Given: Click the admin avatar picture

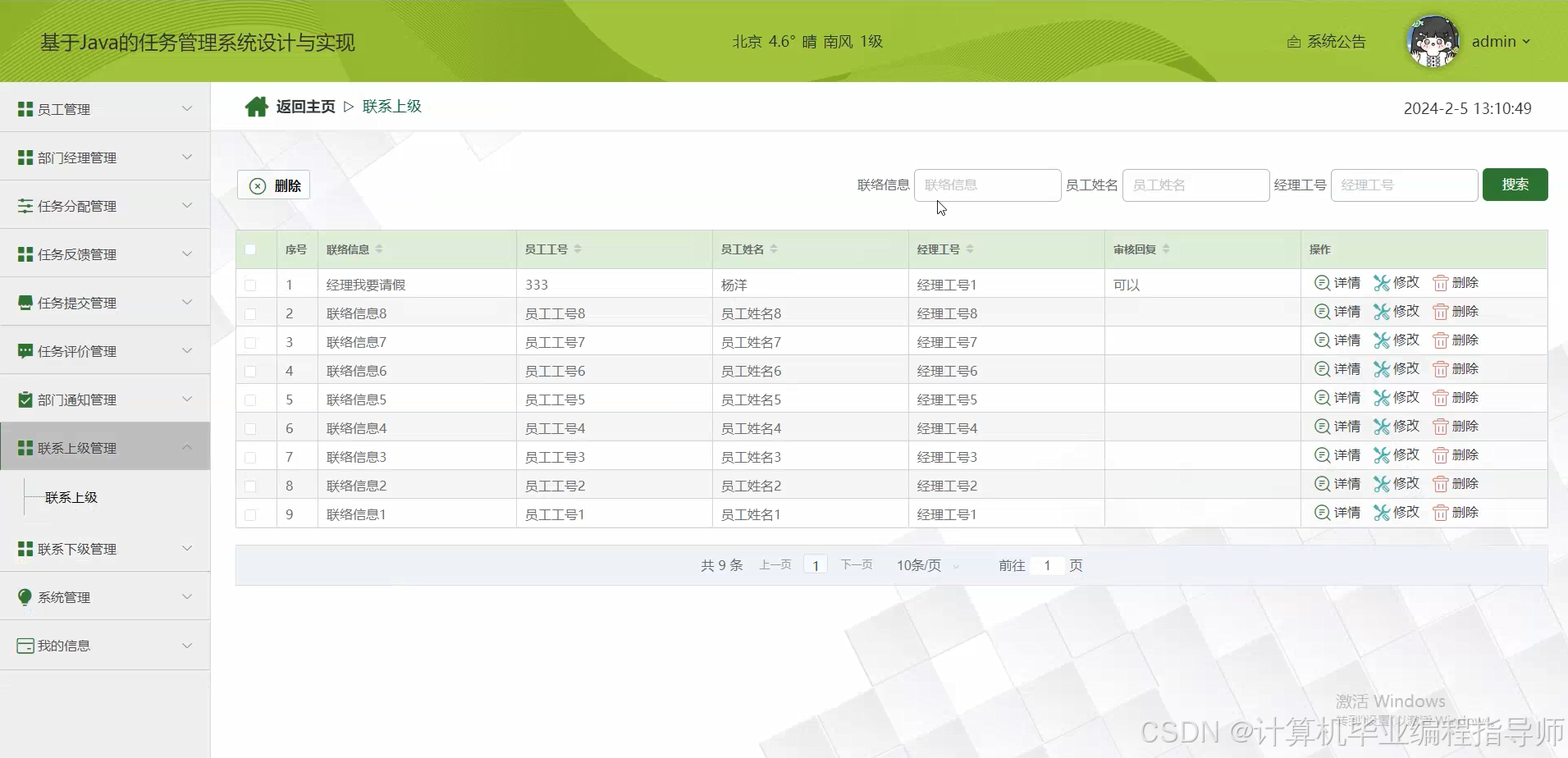Looking at the screenshot, I should [1433, 41].
